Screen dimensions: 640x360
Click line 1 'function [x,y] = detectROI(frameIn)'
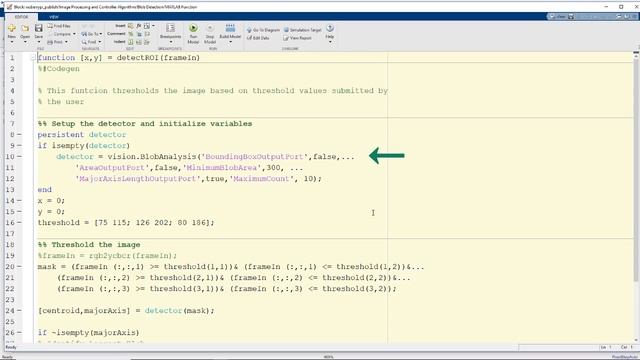[119, 58]
